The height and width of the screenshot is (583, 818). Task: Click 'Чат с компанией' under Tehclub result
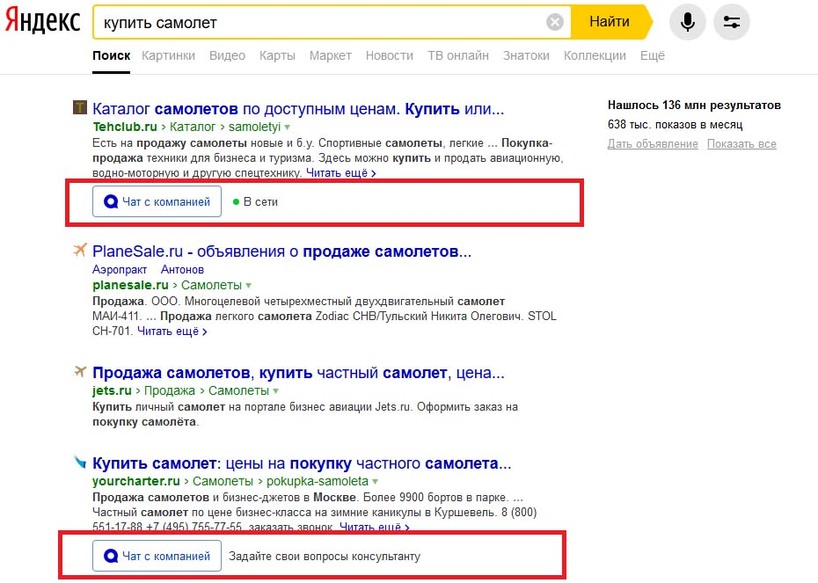(157, 201)
